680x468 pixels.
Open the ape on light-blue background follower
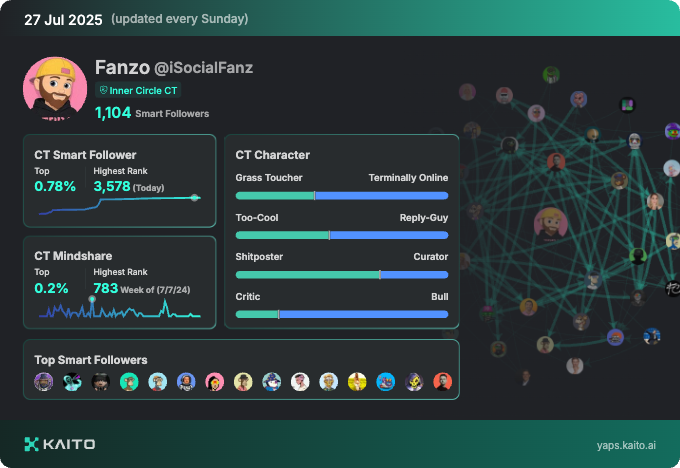click(x=158, y=382)
